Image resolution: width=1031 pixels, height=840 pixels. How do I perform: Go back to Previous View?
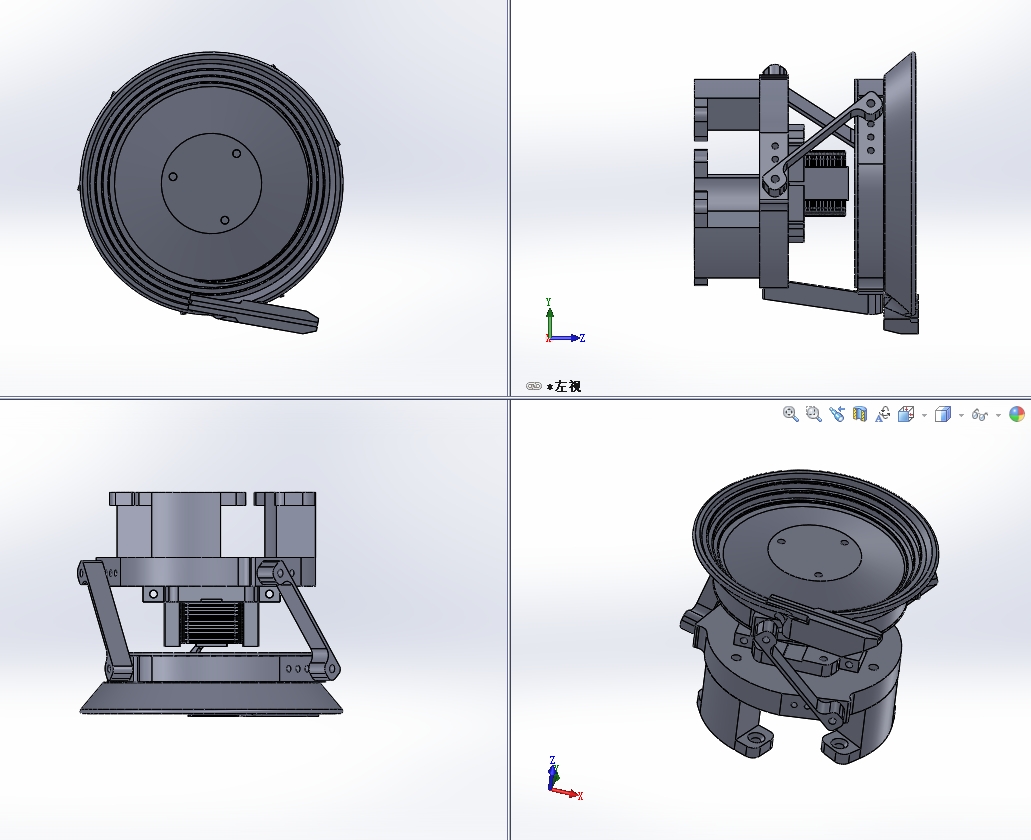tap(836, 414)
